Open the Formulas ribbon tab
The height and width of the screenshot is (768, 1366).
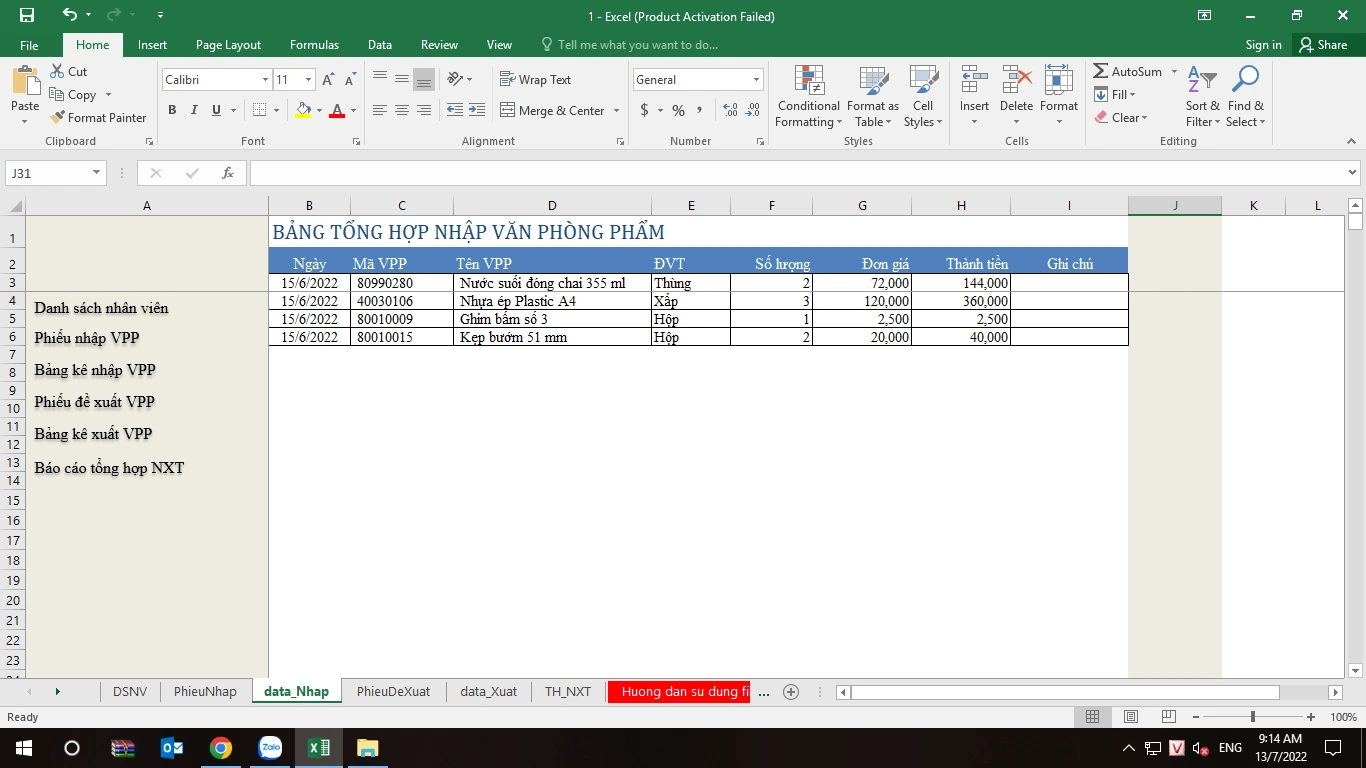click(314, 45)
